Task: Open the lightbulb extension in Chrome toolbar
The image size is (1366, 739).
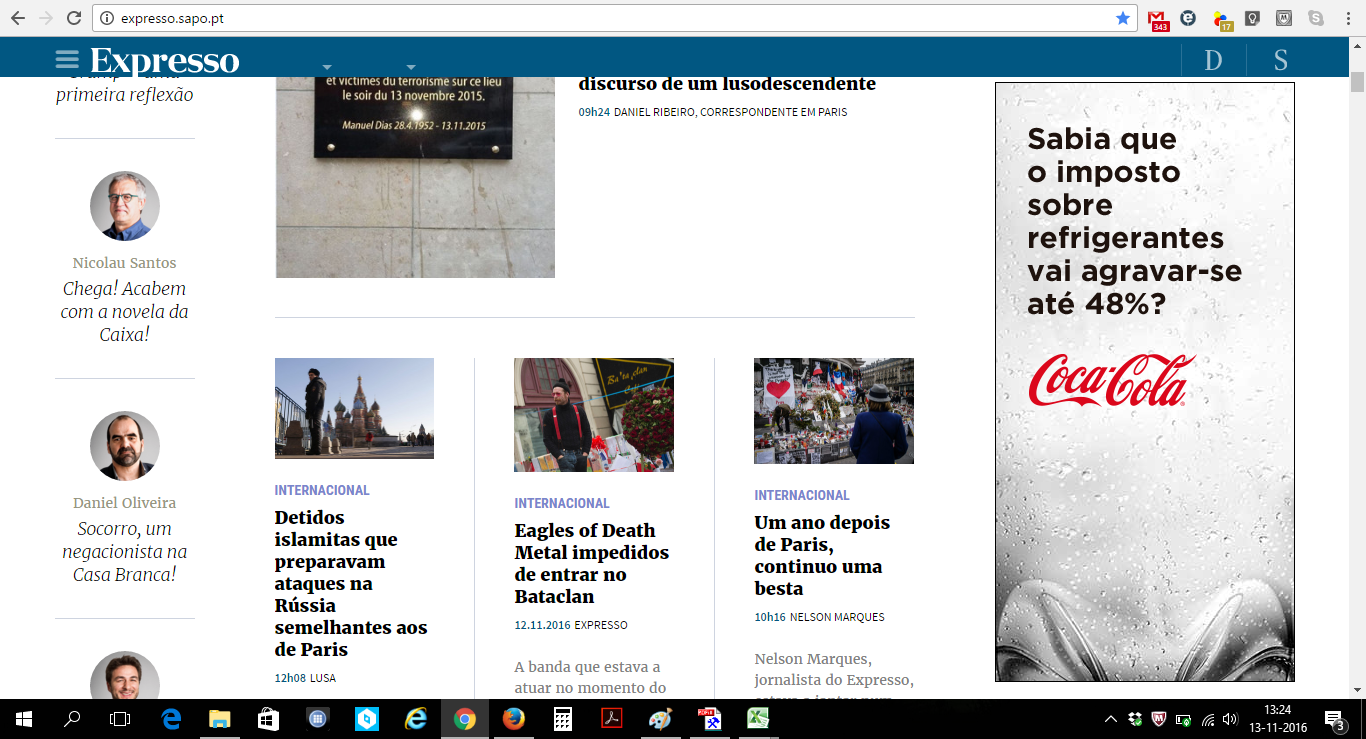Action: (1252, 18)
